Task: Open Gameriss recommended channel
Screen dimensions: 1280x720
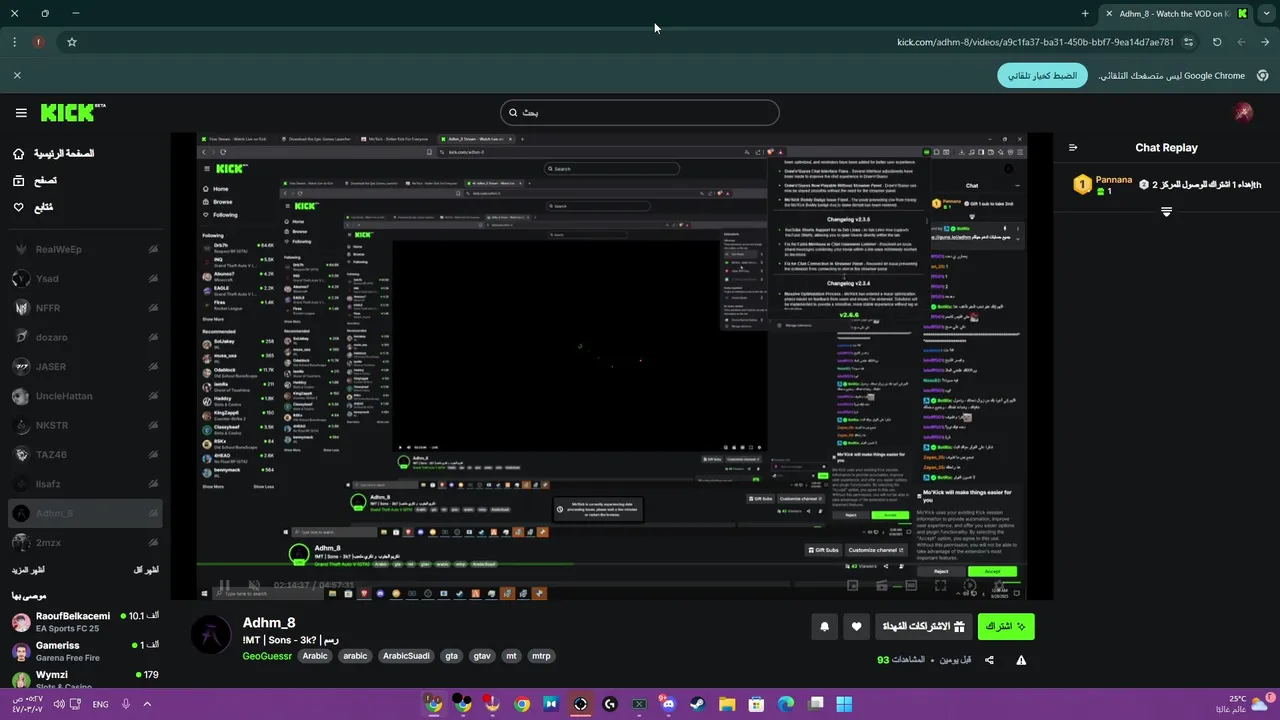Action: point(85,651)
